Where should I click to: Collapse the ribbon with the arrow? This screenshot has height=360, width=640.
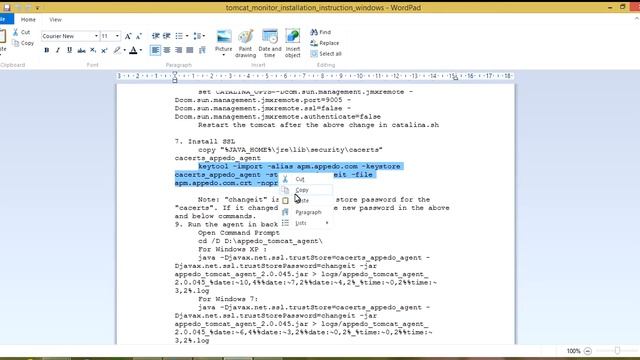(x=636, y=19)
